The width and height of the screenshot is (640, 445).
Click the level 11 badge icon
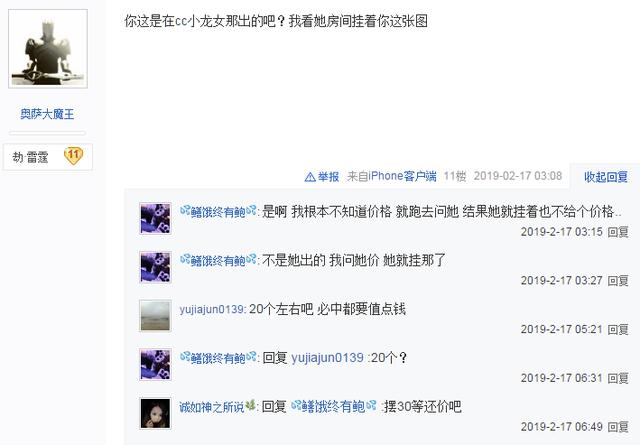[x=73, y=156]
